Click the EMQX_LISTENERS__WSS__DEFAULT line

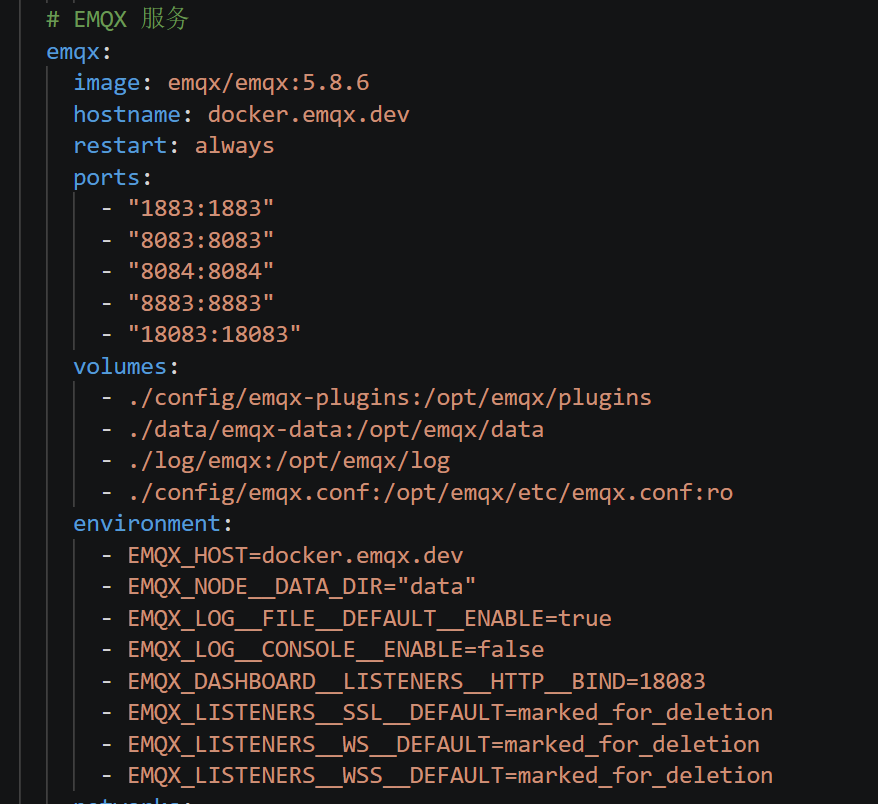click(450, 776)
